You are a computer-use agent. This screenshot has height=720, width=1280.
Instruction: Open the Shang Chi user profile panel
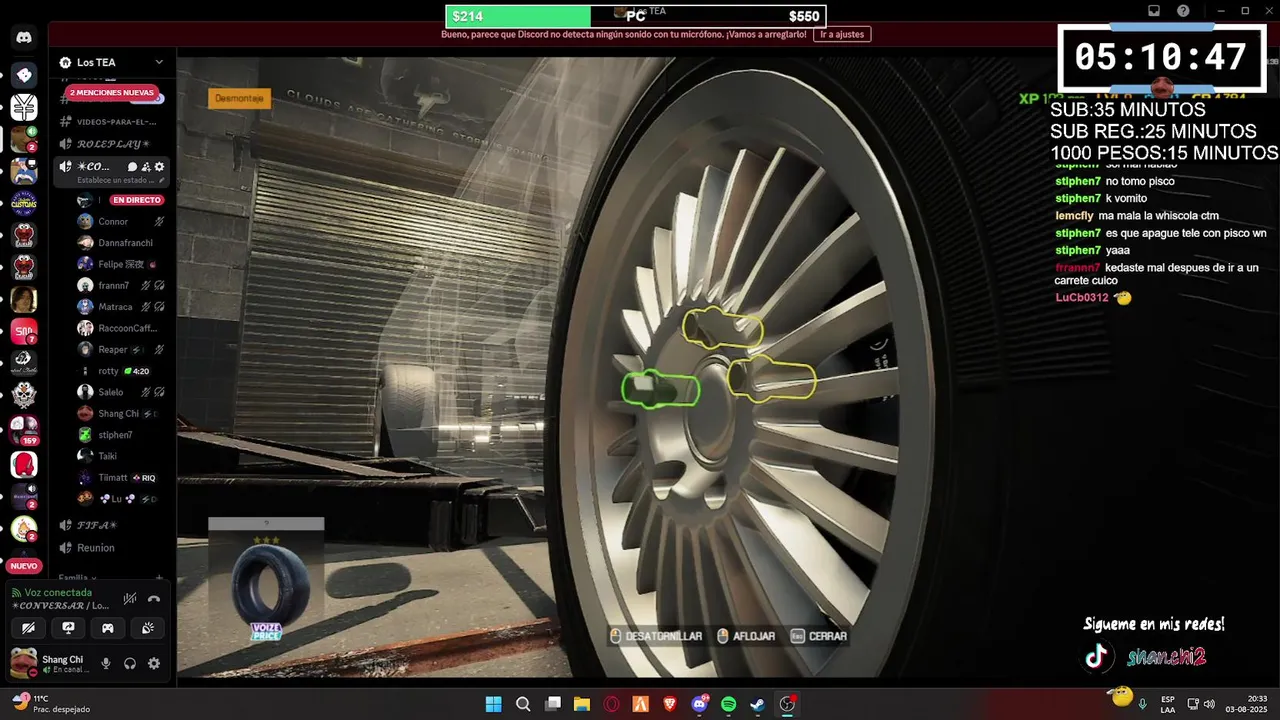click(50, 663)
